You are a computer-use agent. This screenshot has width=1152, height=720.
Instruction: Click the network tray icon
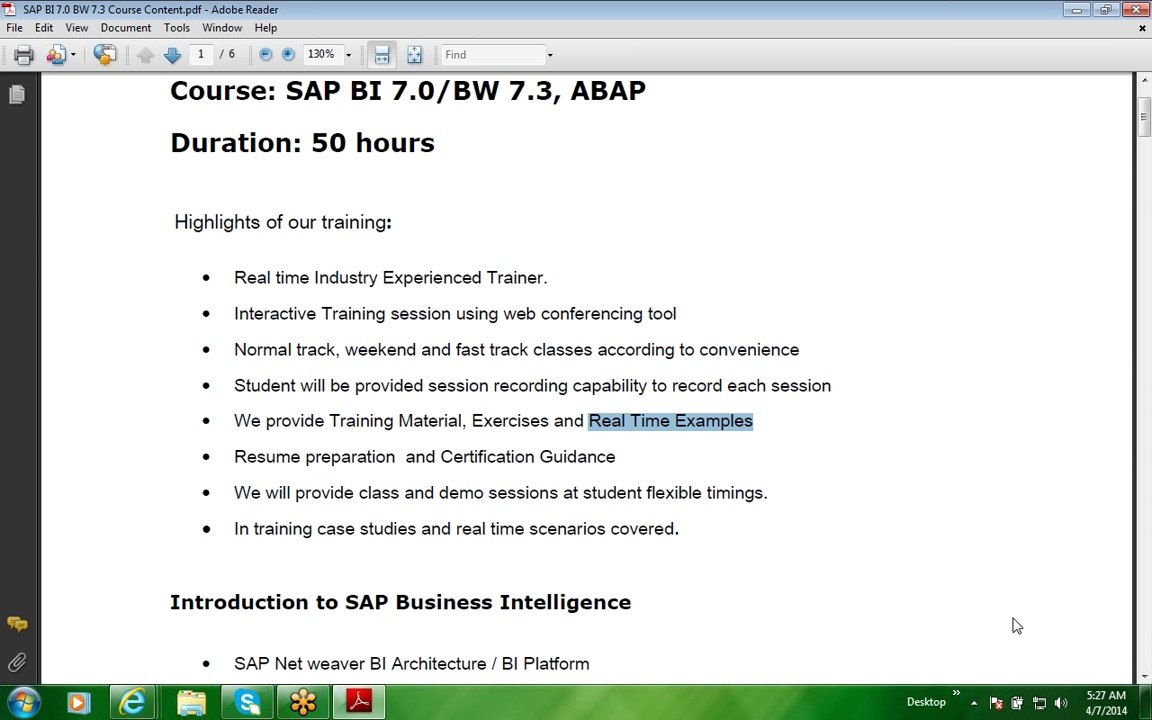(1039, 703)
